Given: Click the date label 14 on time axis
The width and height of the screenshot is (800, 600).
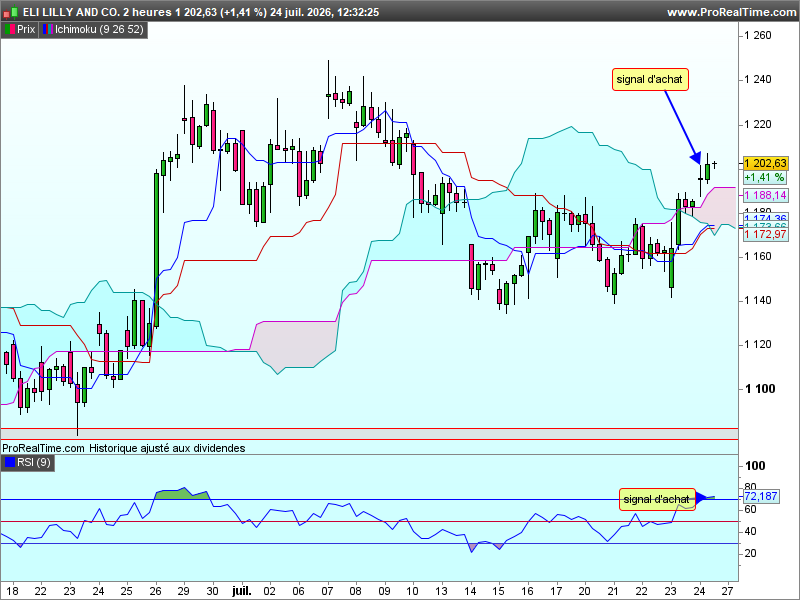Looking at the screenshot, I should [x=470, y=591].
